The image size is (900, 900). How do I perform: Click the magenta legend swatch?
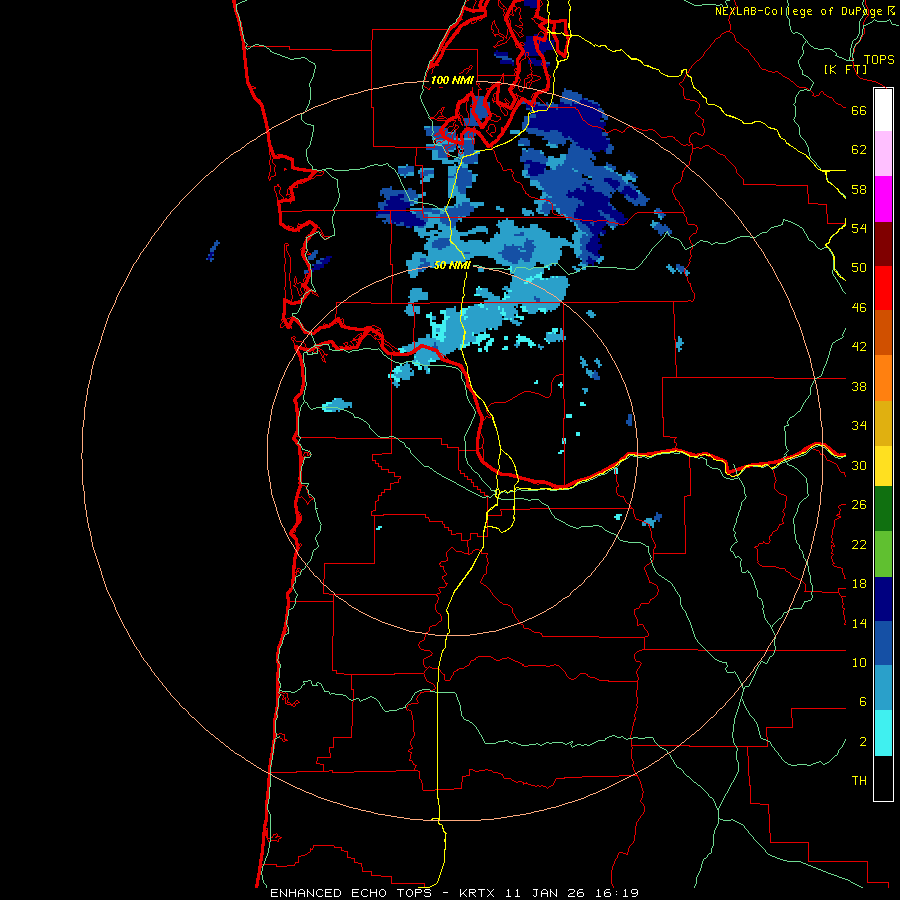click(x=883, y=199)
